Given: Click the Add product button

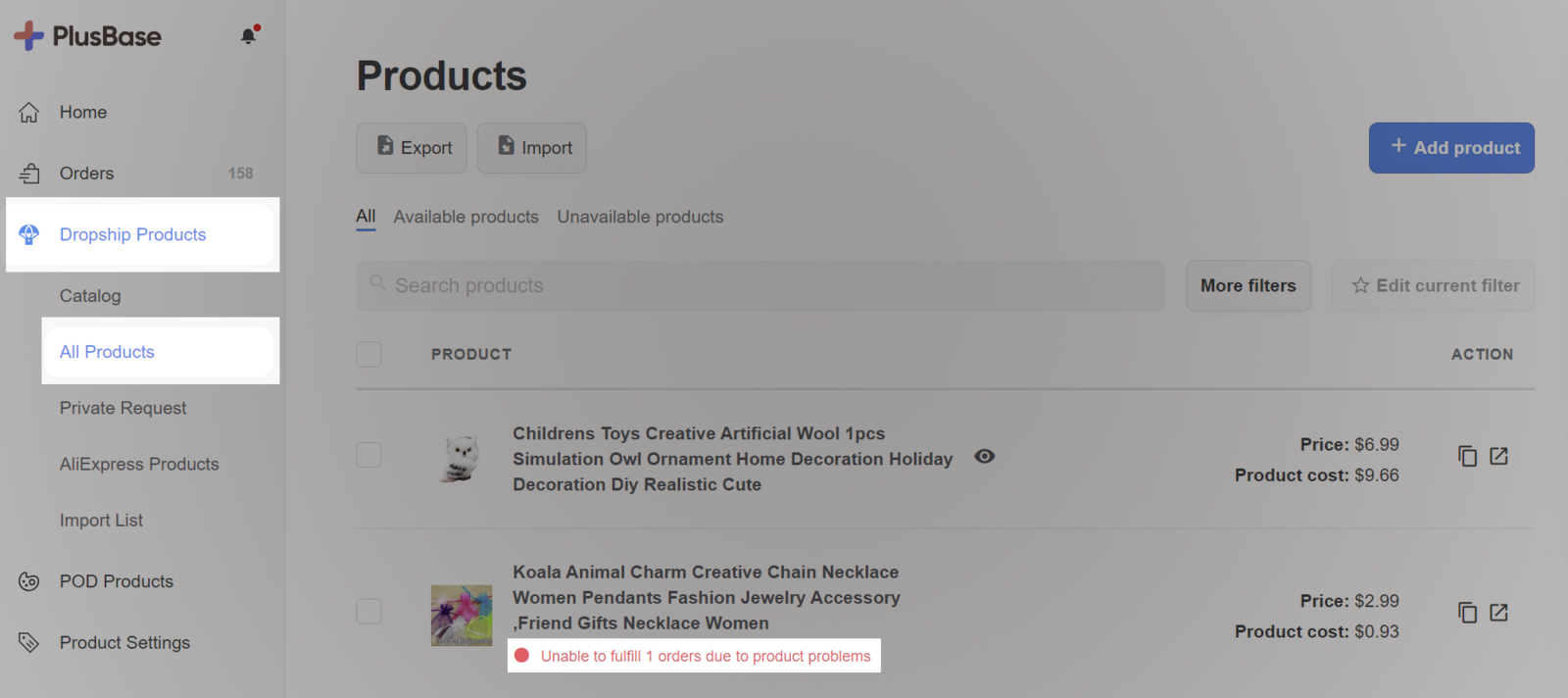Looking at the screenshot, I should pyautogui.click(x=1451, y=148).
